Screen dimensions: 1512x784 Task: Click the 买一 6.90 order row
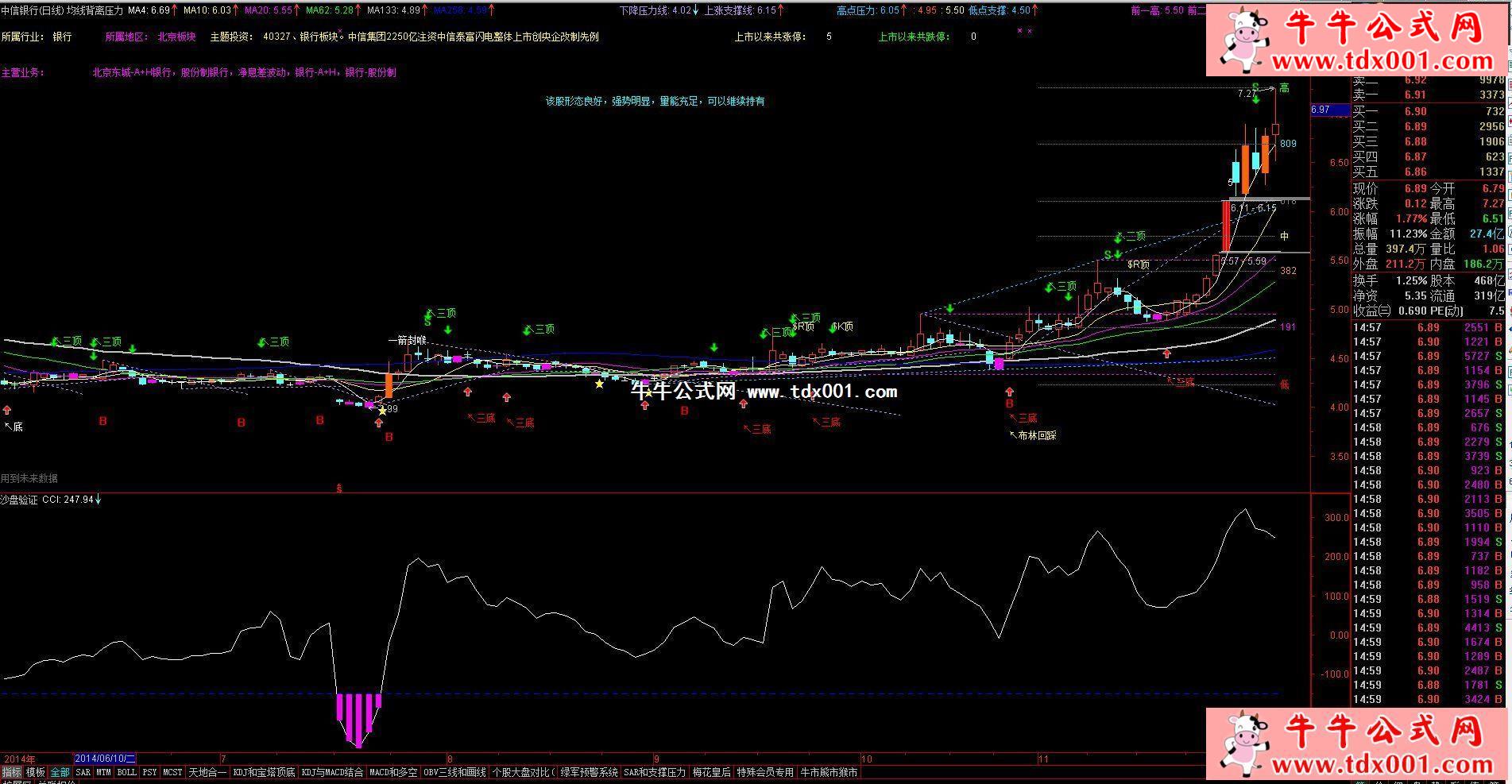[1429, 111]
